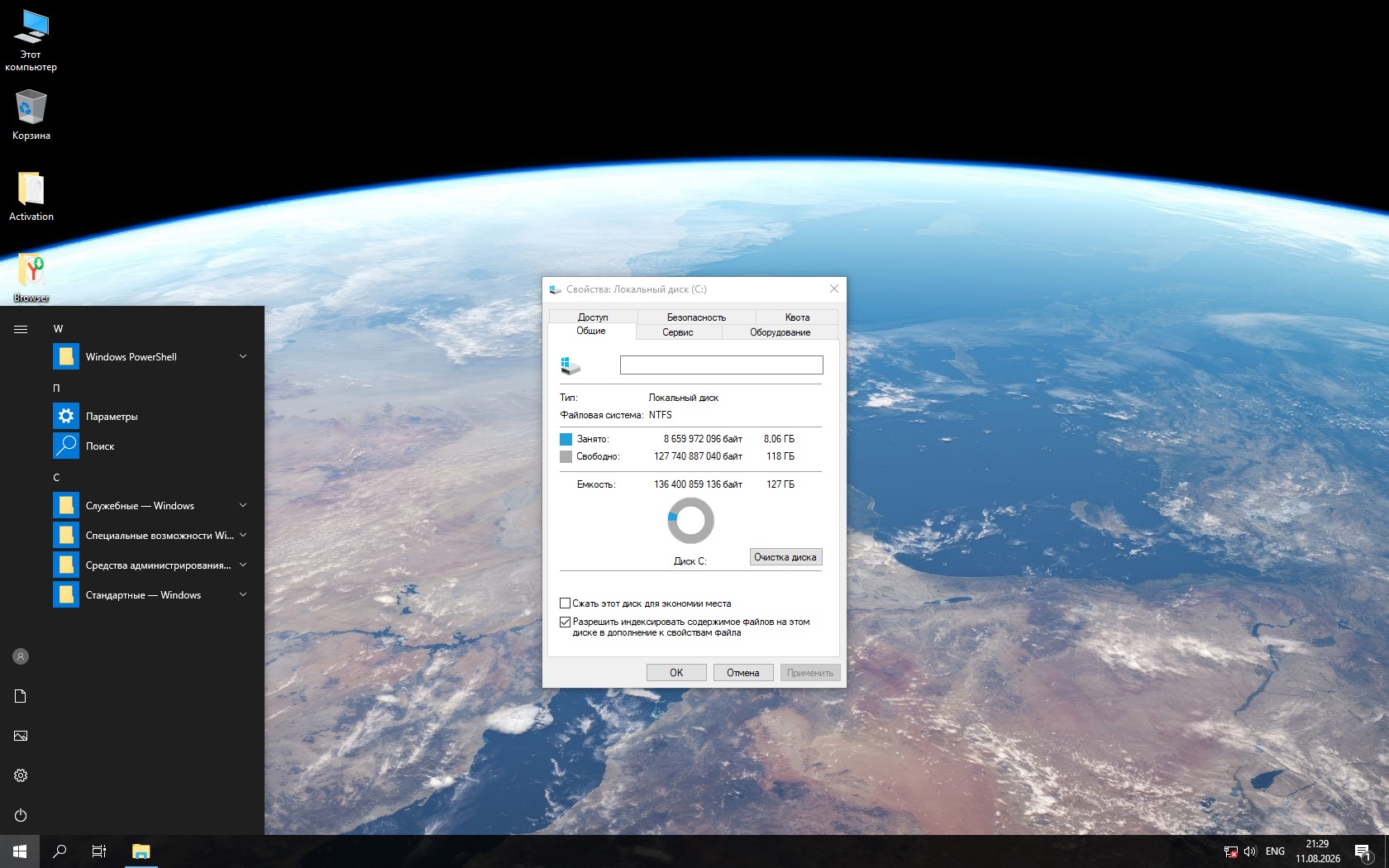
Task: Click the '136 400 859 136 байт' capacity value
Action: pyautogui.click(x=698, y=484)
